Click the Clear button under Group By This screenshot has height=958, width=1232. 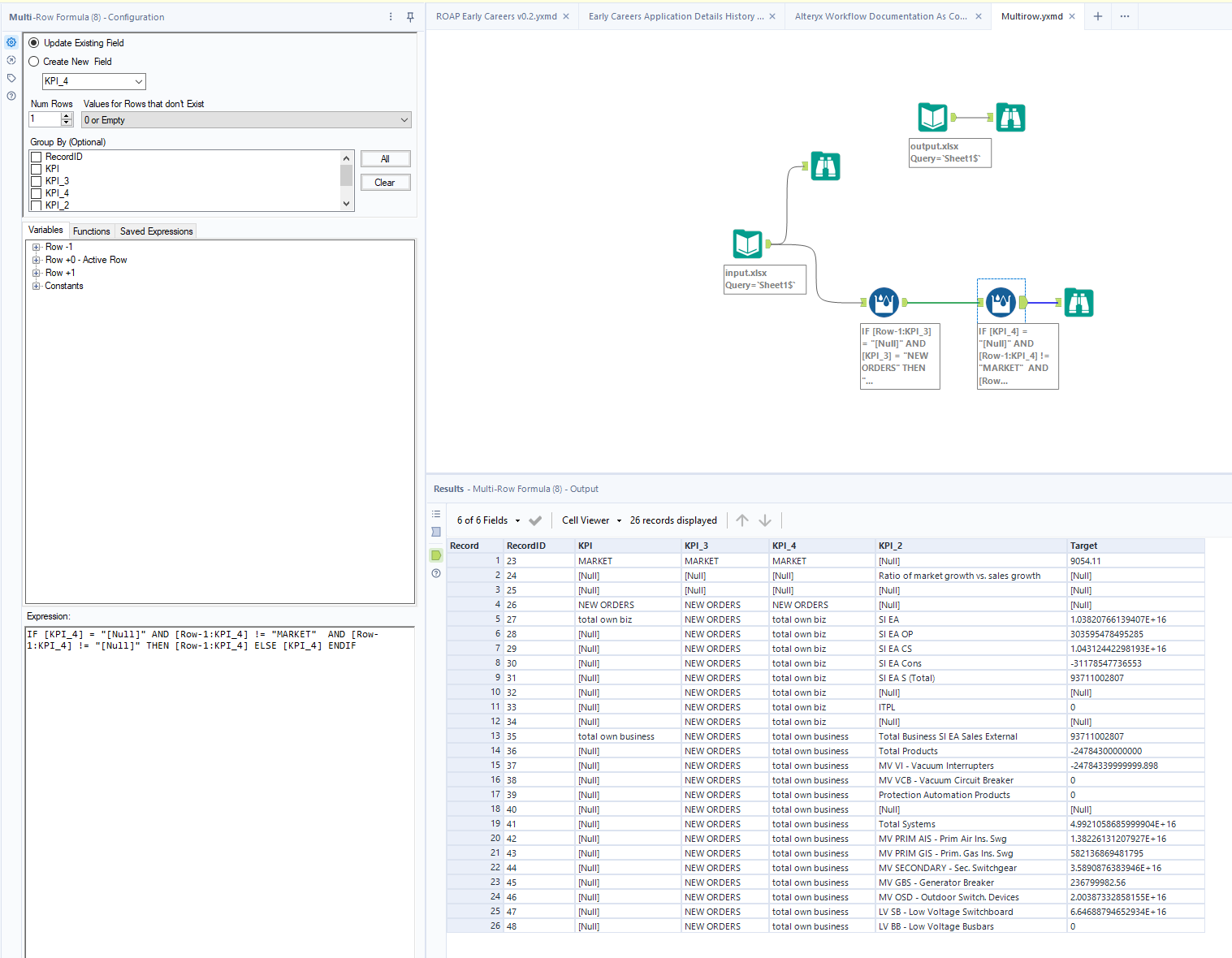[385, 182]
